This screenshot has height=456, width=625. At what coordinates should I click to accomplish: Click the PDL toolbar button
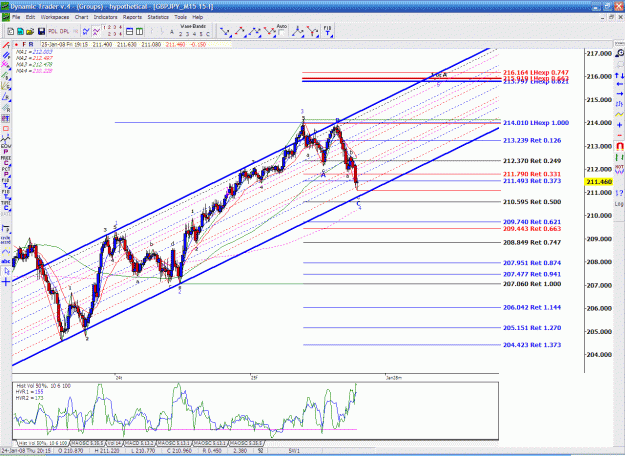point(53,31)
